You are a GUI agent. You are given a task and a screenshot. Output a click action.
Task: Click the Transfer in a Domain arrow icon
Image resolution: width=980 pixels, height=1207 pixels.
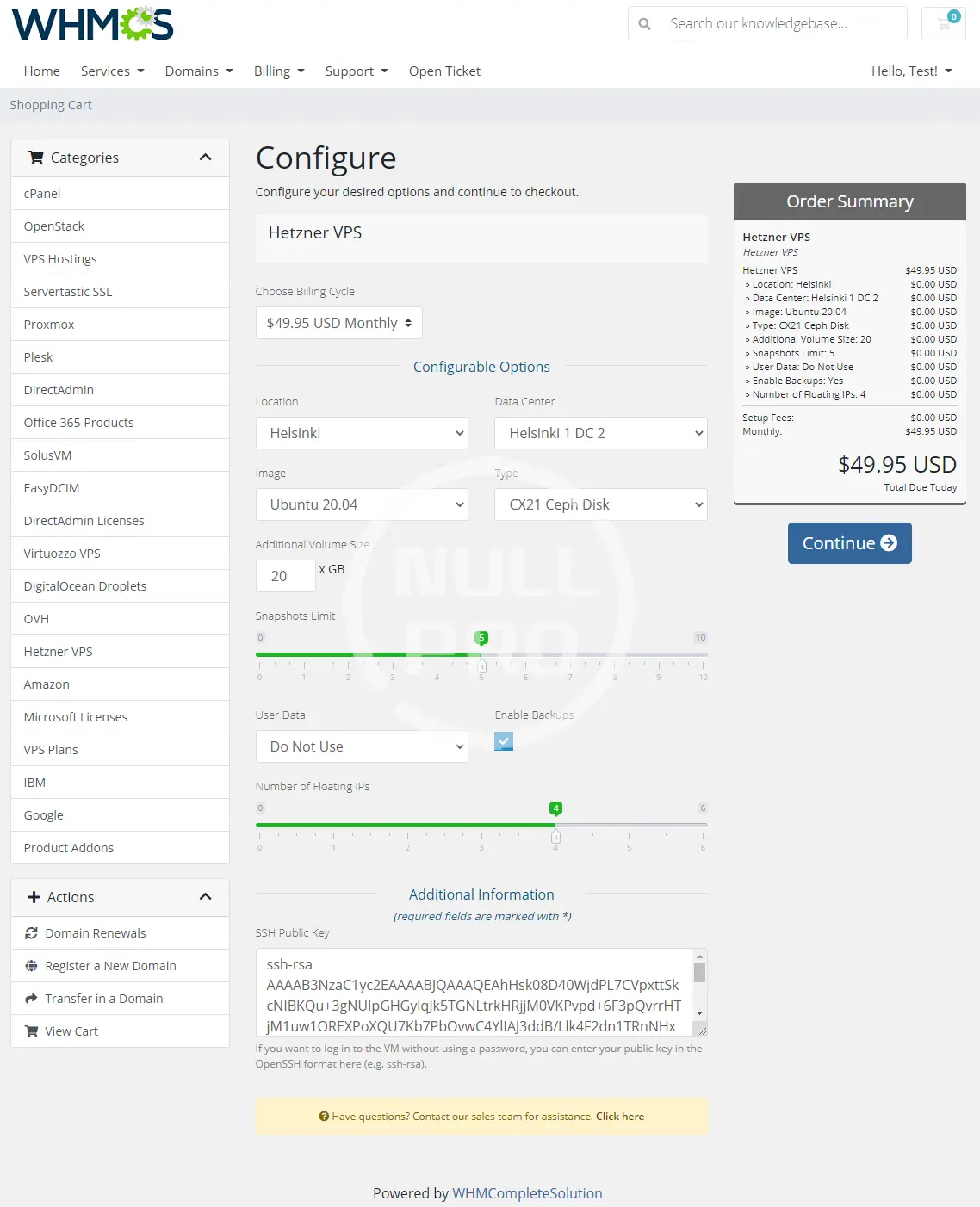click(32, 999)
